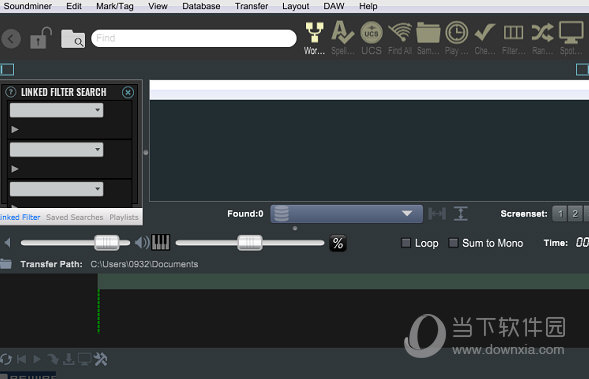Open the wrench and hammer tools icon

[100, 359]
